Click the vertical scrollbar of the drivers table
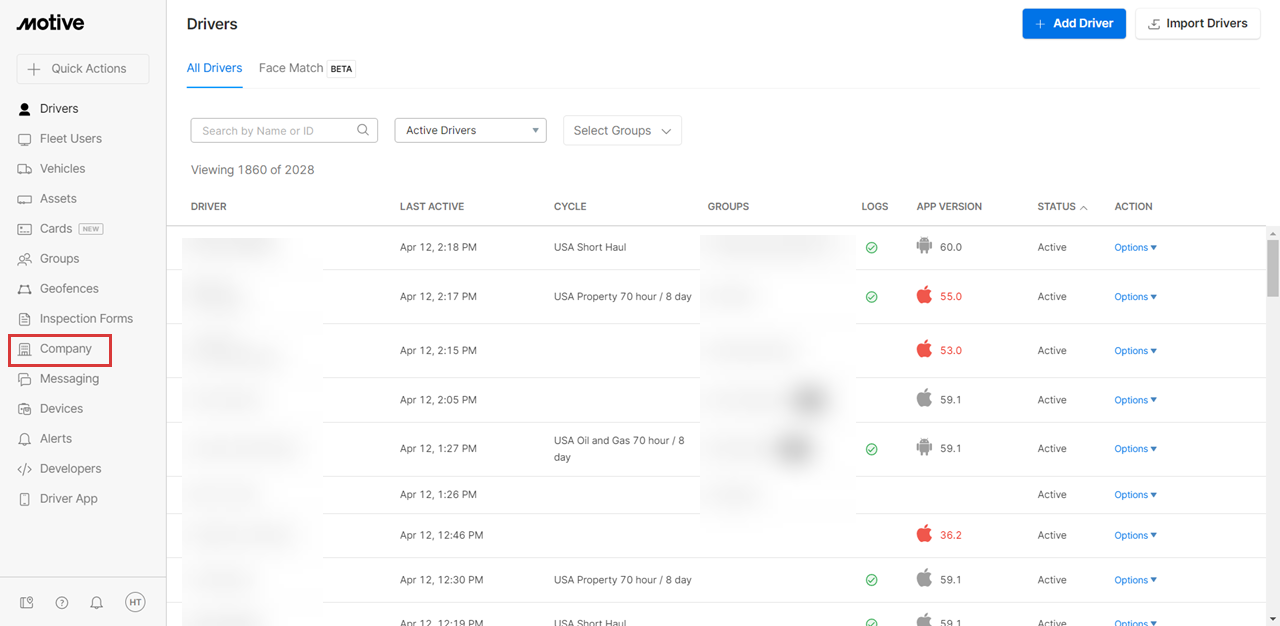Screen dimensions: 1280x626 tap(1273, 268)
